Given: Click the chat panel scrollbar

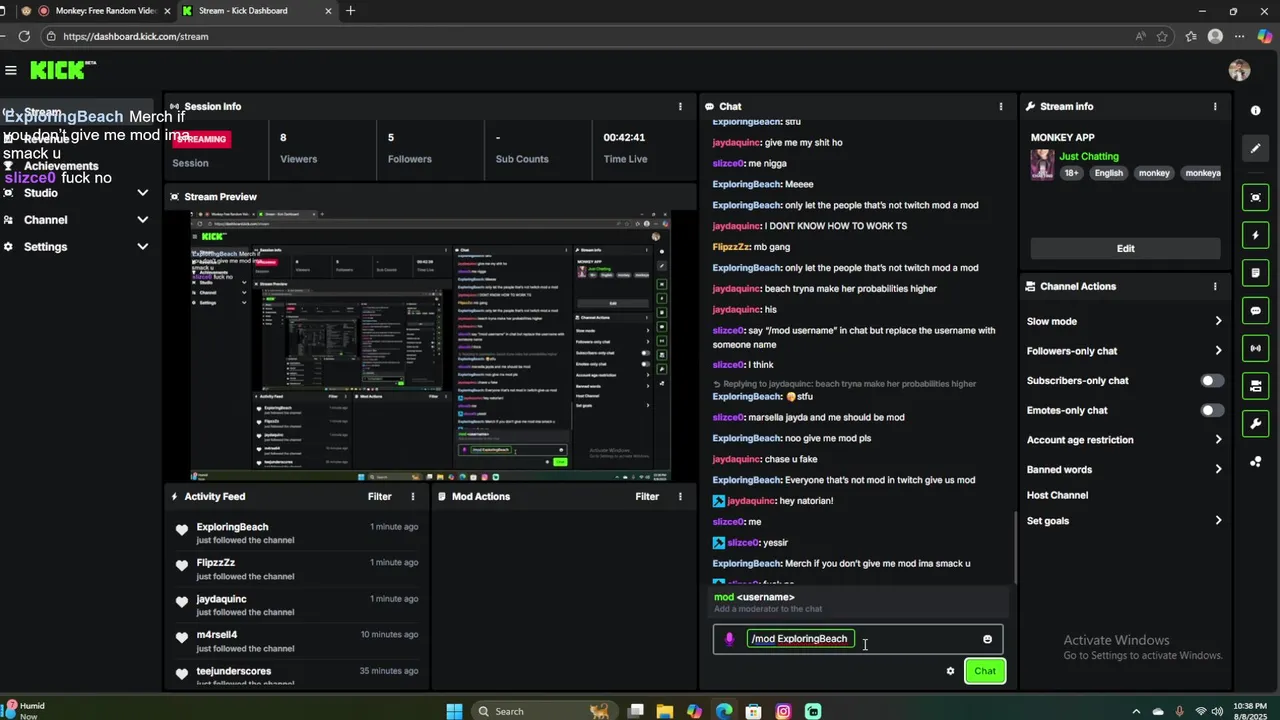Looking at the screenshot, I should click(1015, 548).
